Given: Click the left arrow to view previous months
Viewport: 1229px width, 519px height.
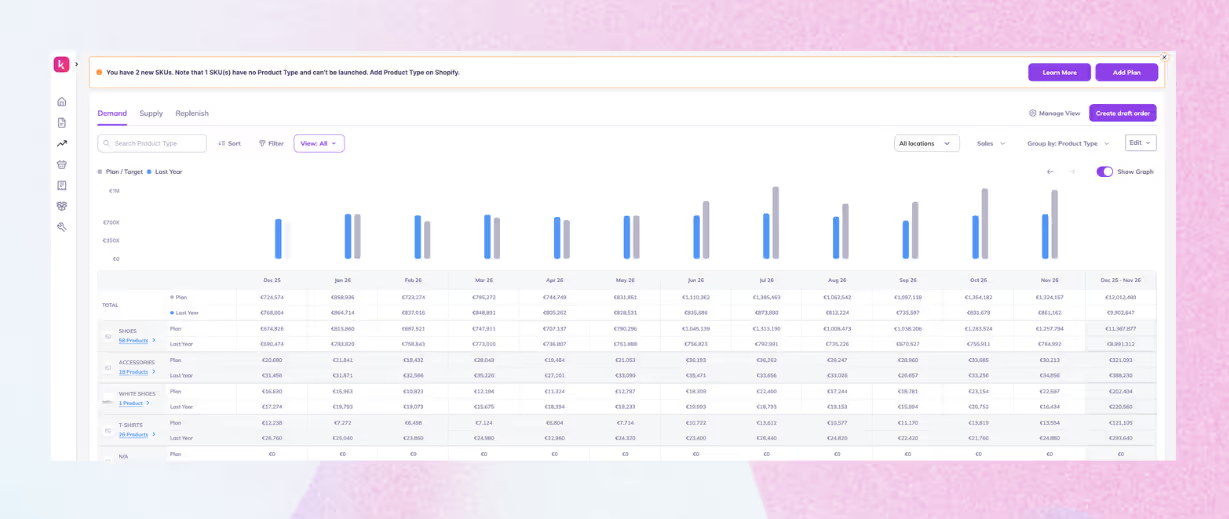Looking at the screenshot, I should (x=1050, y=172).
